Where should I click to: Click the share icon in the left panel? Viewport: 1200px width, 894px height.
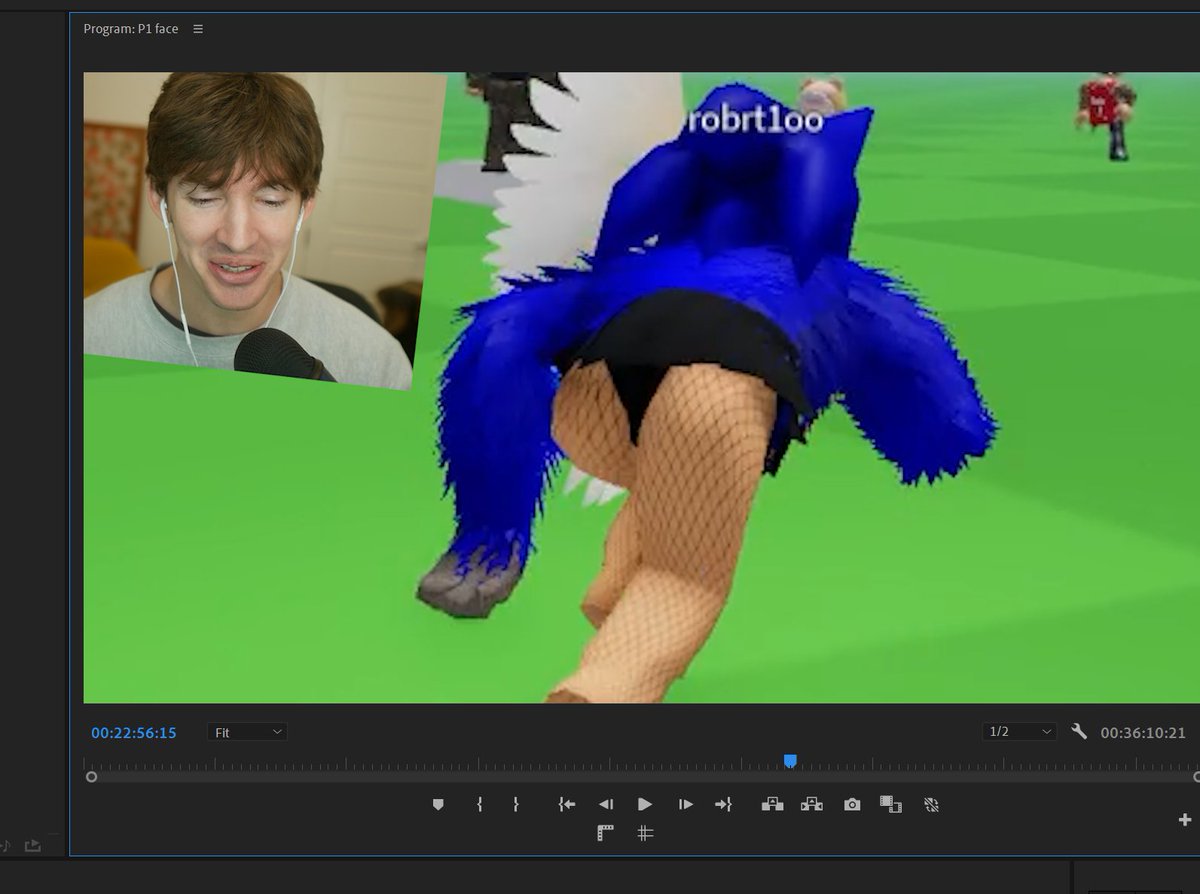[33, 846]
